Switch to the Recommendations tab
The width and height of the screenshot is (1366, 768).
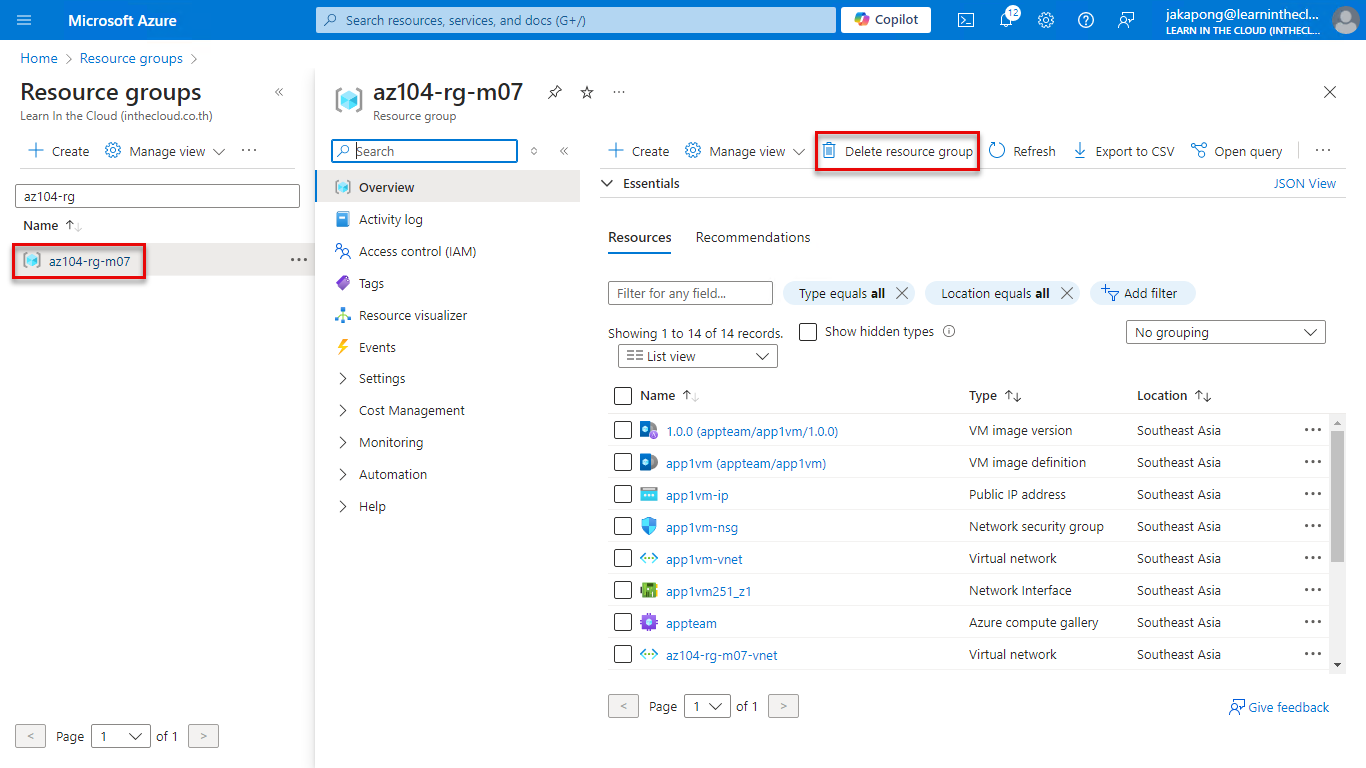pyautogui.click(x=753, y=237)
